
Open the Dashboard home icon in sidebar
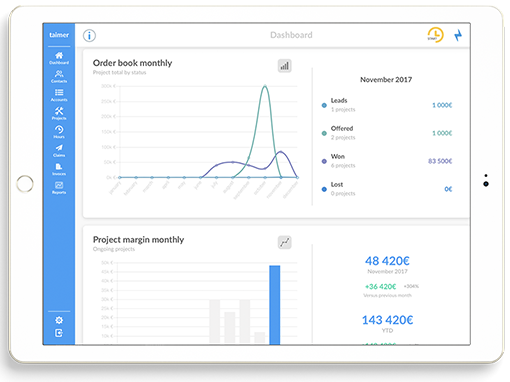pos(59,58)
